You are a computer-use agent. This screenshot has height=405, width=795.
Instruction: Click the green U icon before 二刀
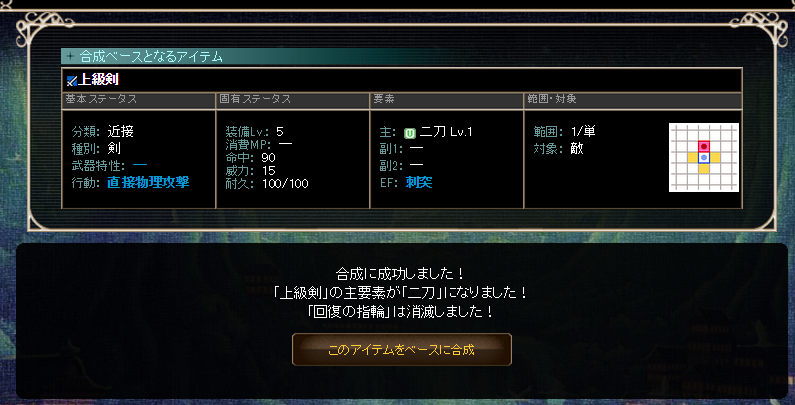coord(410,133)
